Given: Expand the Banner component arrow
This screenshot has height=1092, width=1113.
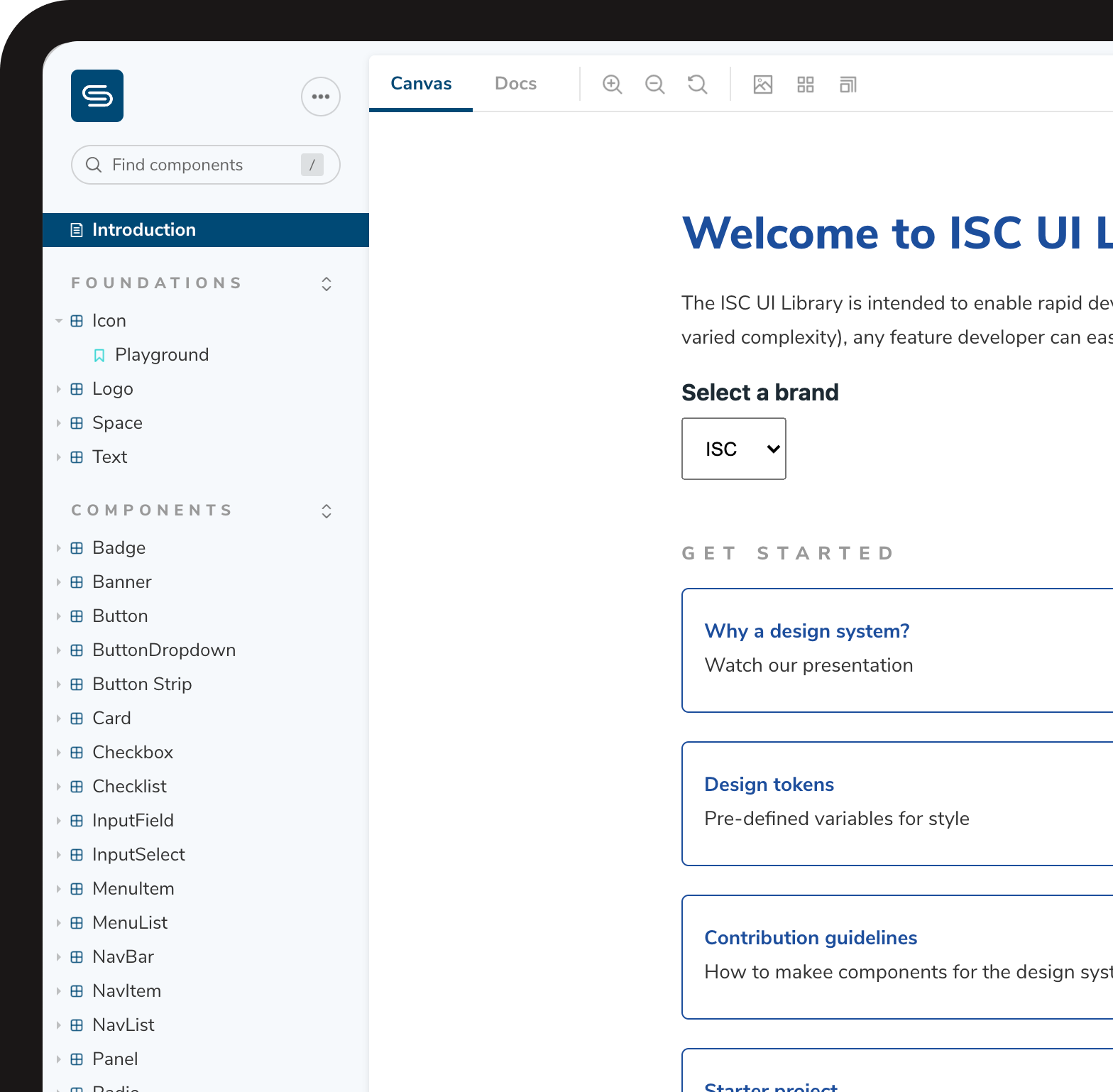Looking at the screenshot, I should pyautogui.click(x=59, y=582).
